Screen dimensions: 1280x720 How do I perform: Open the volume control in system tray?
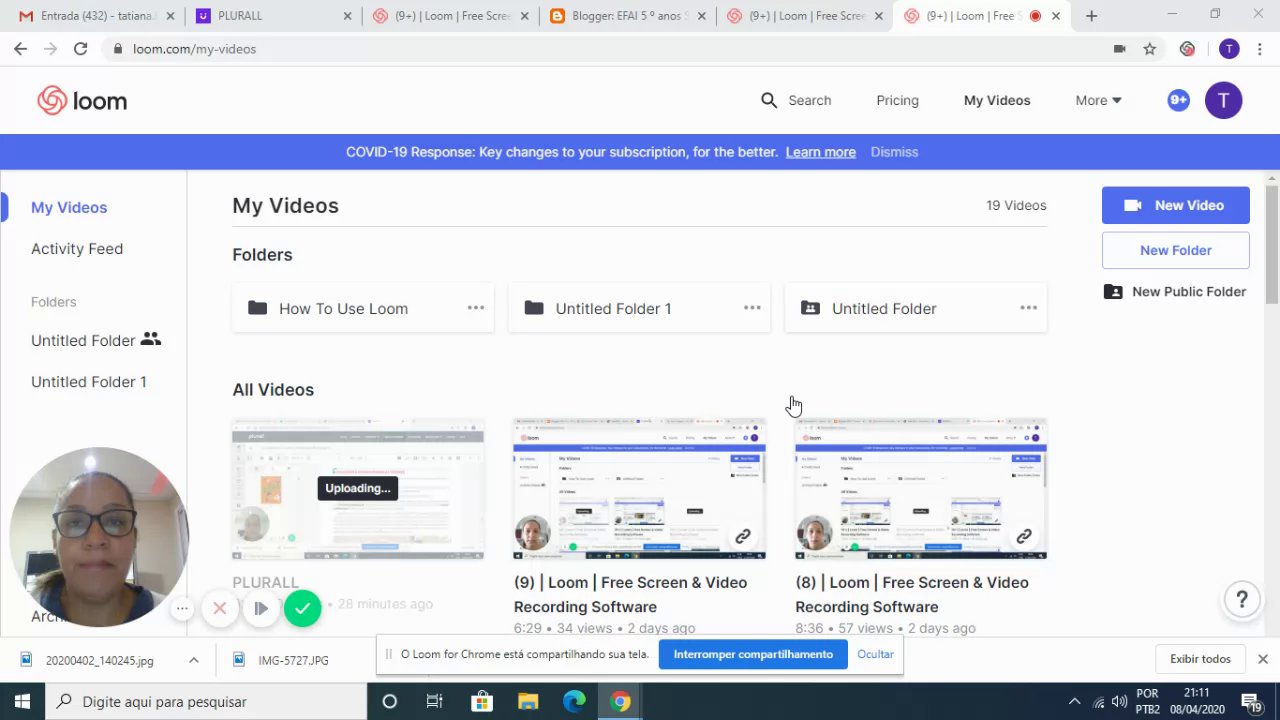(x=1119, y=701)
